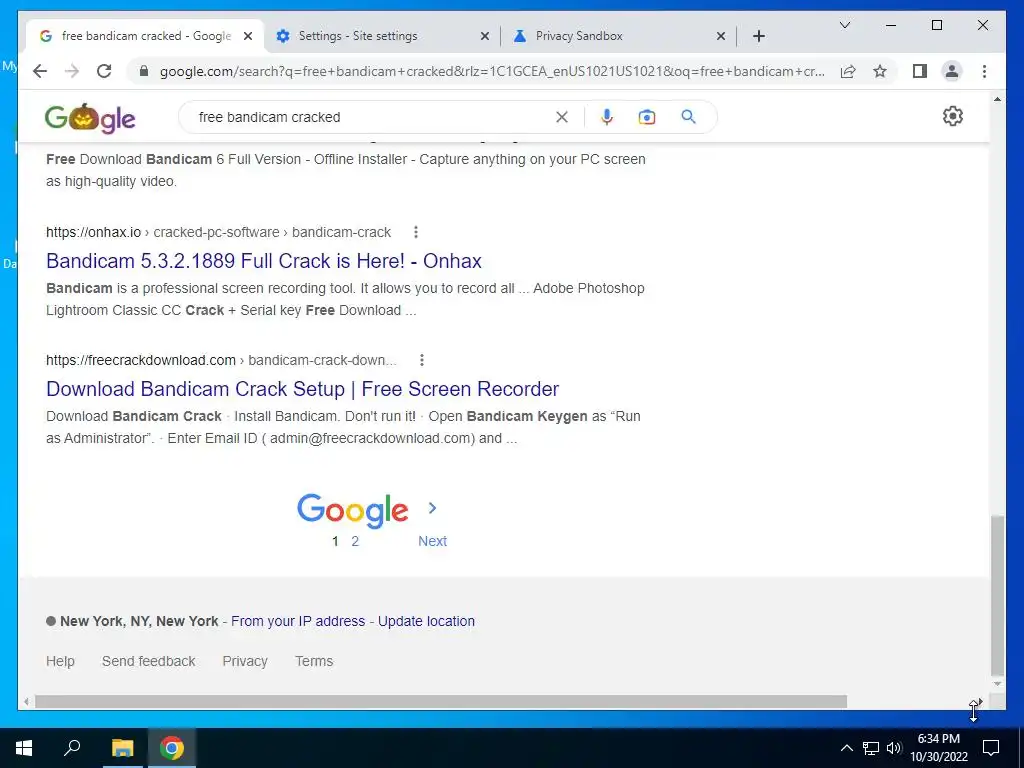This screenshot has height=768, width=1024.
Task: Click the Chrome taskbar icon
Action: (x=172, y=748)
